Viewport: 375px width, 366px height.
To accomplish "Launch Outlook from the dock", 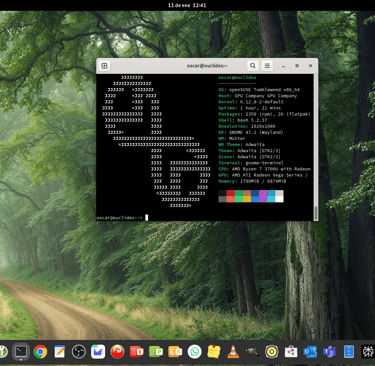I will click(x=310, y=351).
